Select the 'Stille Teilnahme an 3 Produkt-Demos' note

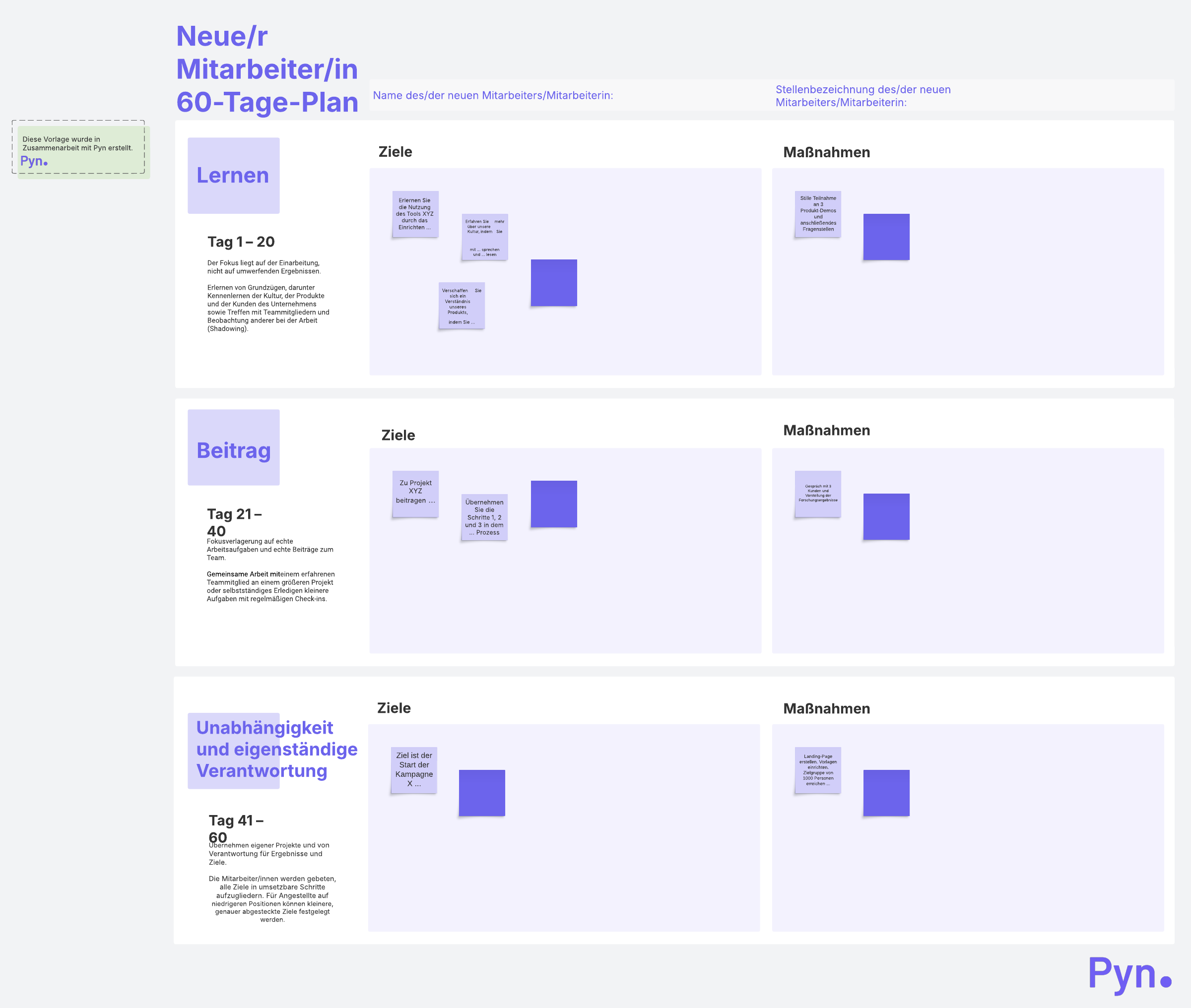click(x=817, y=214)
